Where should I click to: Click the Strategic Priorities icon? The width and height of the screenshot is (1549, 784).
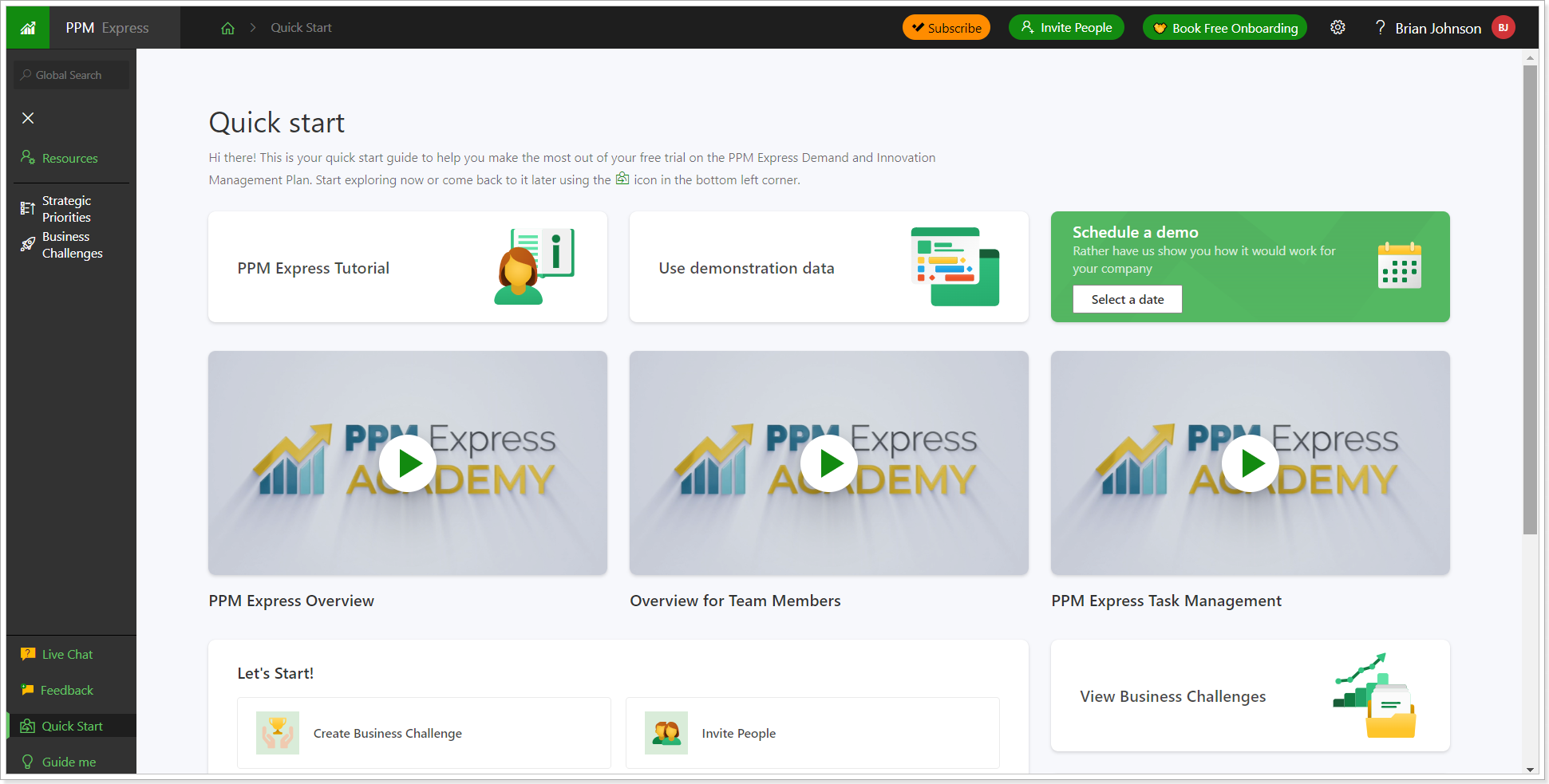coord(27,209)
